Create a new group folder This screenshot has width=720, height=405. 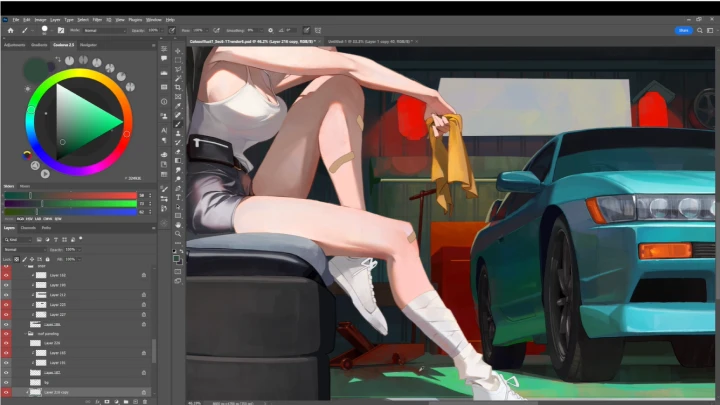(126, 401)
